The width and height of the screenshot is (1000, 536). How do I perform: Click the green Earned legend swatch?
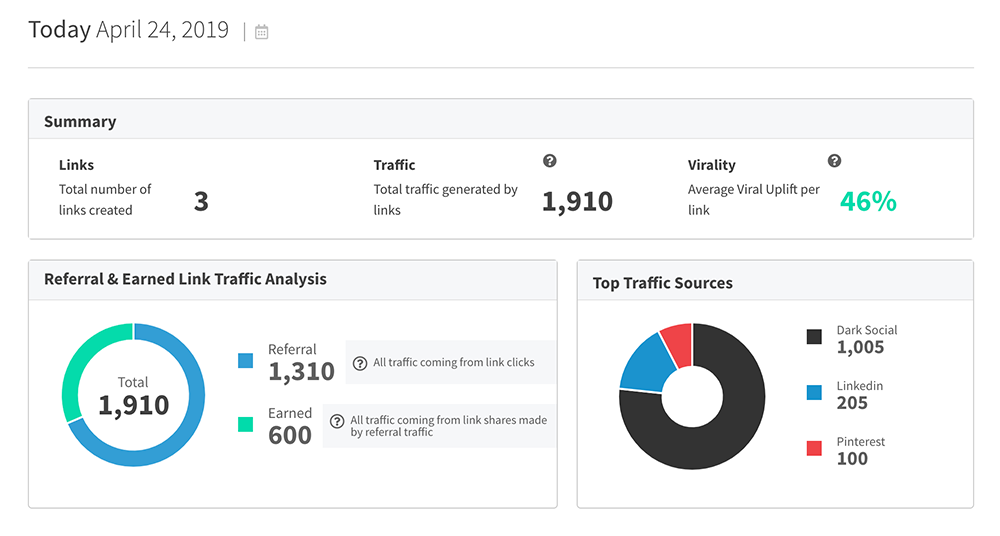(246, 424)
